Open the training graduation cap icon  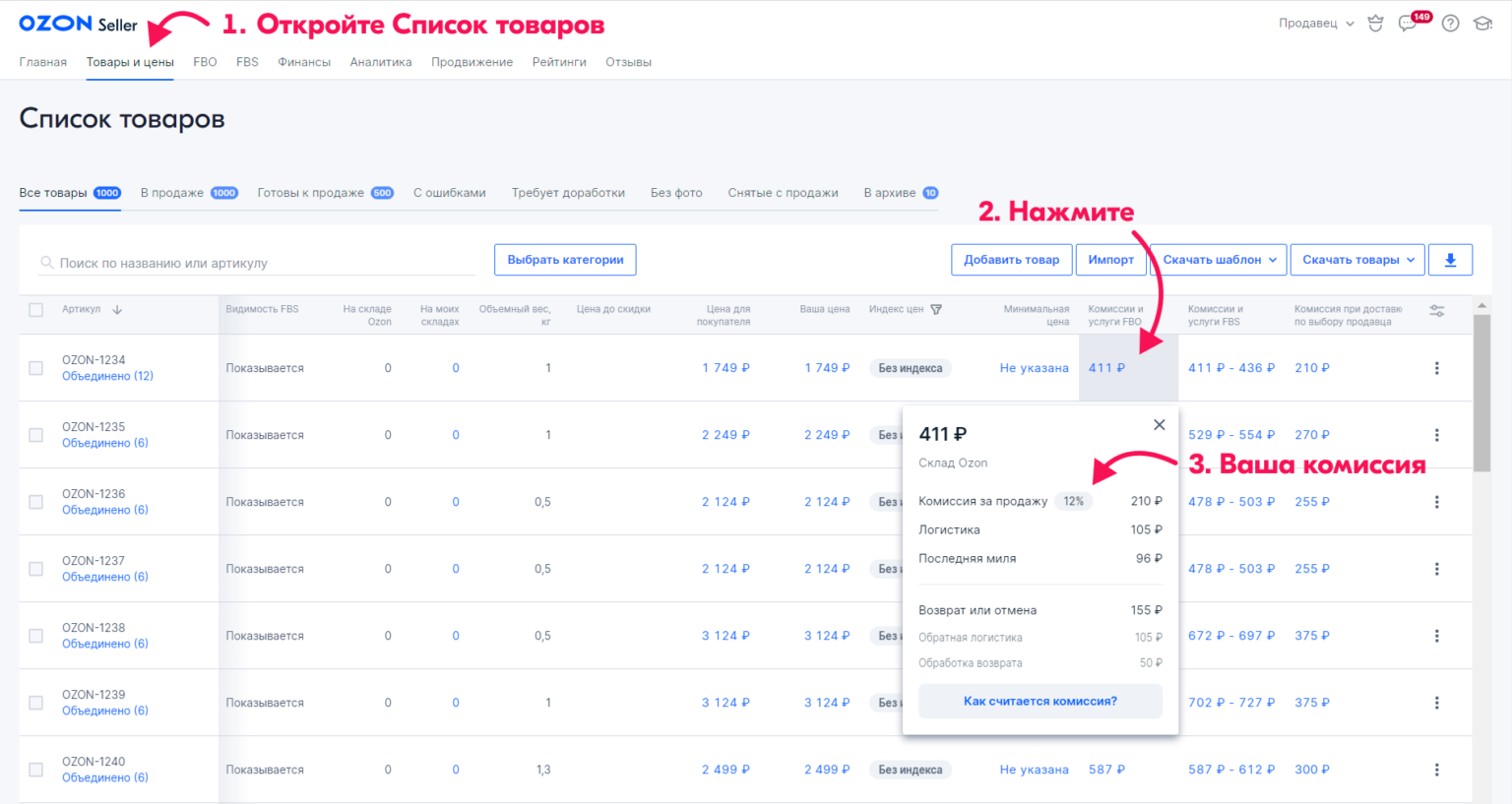point(1482,24)
